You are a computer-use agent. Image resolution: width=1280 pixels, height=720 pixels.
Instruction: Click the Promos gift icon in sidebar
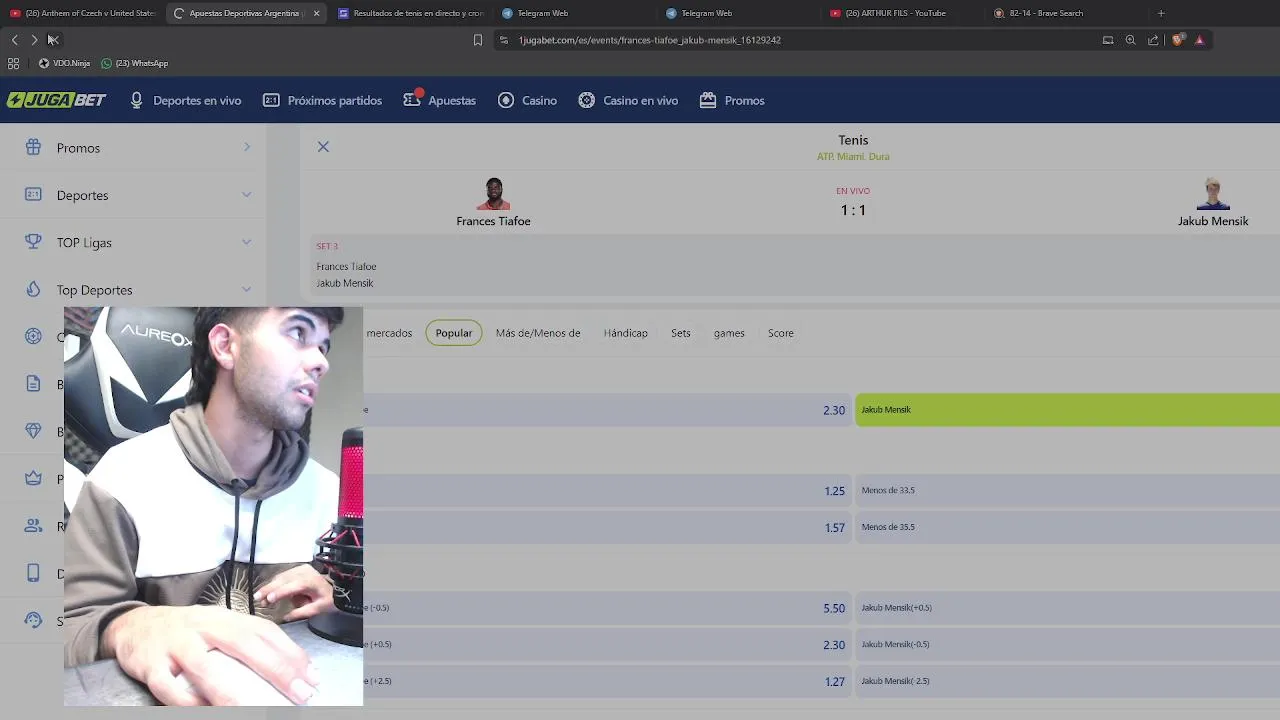tap(33, 147)
